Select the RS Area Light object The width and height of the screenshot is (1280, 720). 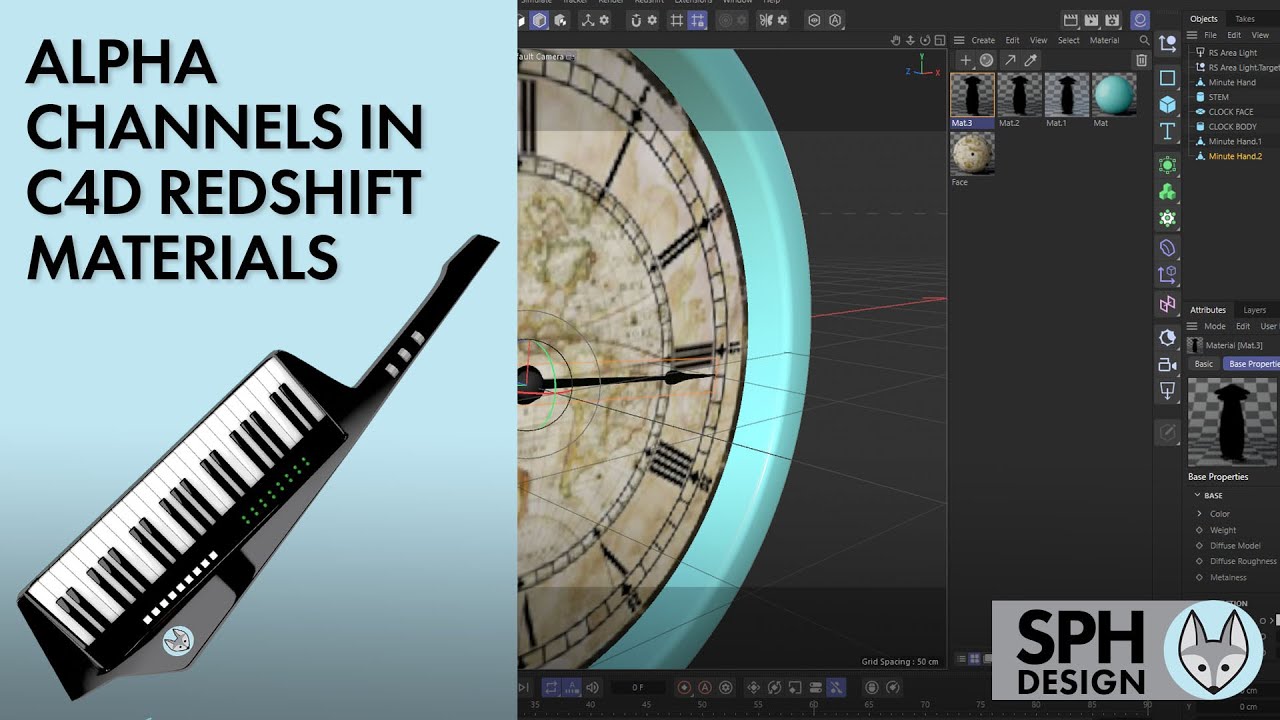(1234, 53)
